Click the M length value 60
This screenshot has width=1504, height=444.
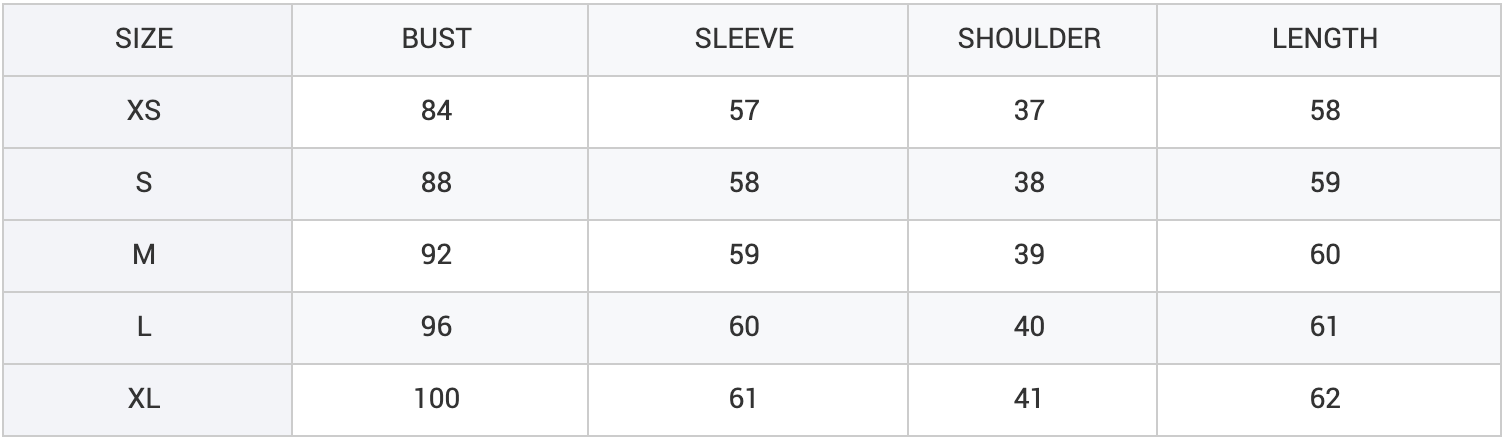1324,255
